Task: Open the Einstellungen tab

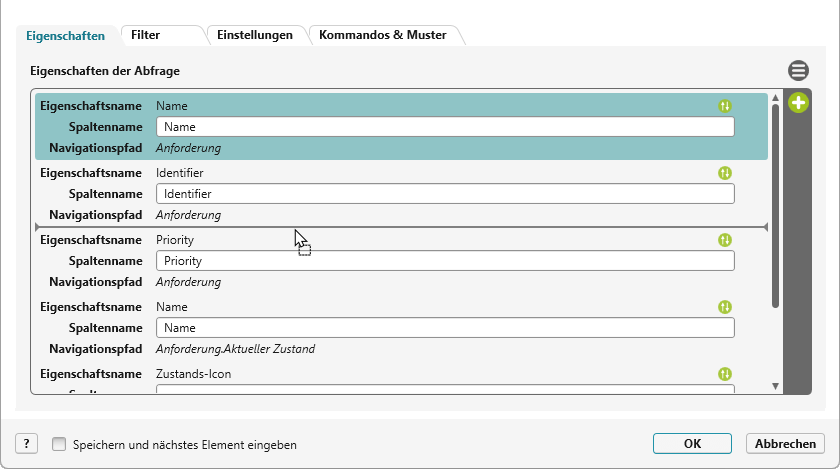Action: (x=255, y=35)
